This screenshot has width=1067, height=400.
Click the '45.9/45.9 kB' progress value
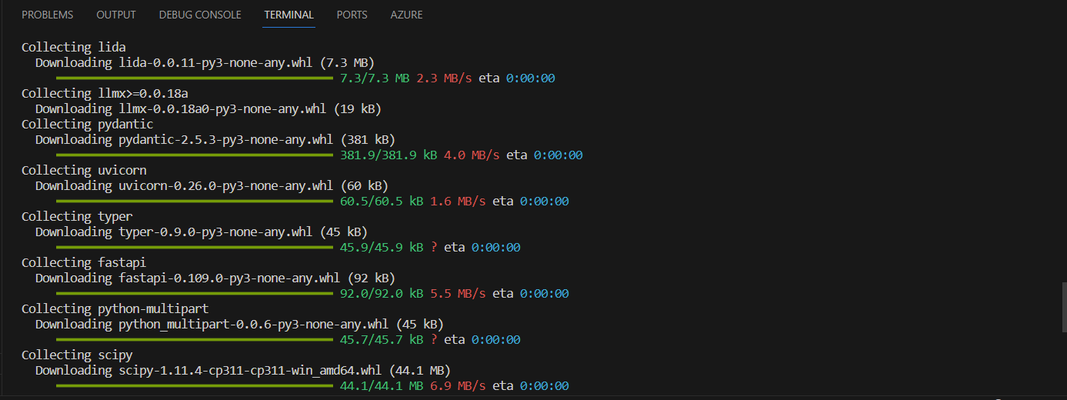pos(381,248)
